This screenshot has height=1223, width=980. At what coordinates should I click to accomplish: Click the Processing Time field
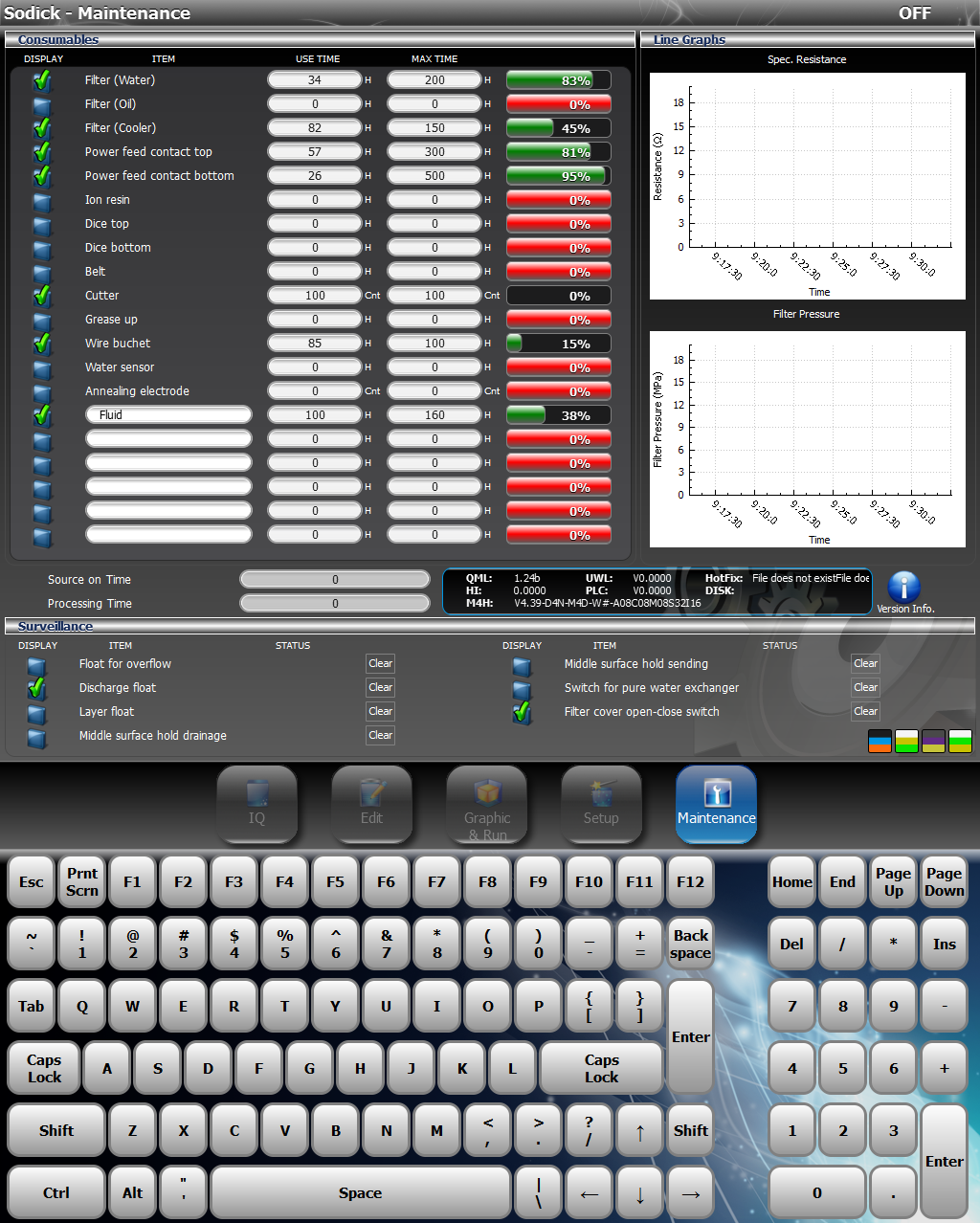coord(335,604)
